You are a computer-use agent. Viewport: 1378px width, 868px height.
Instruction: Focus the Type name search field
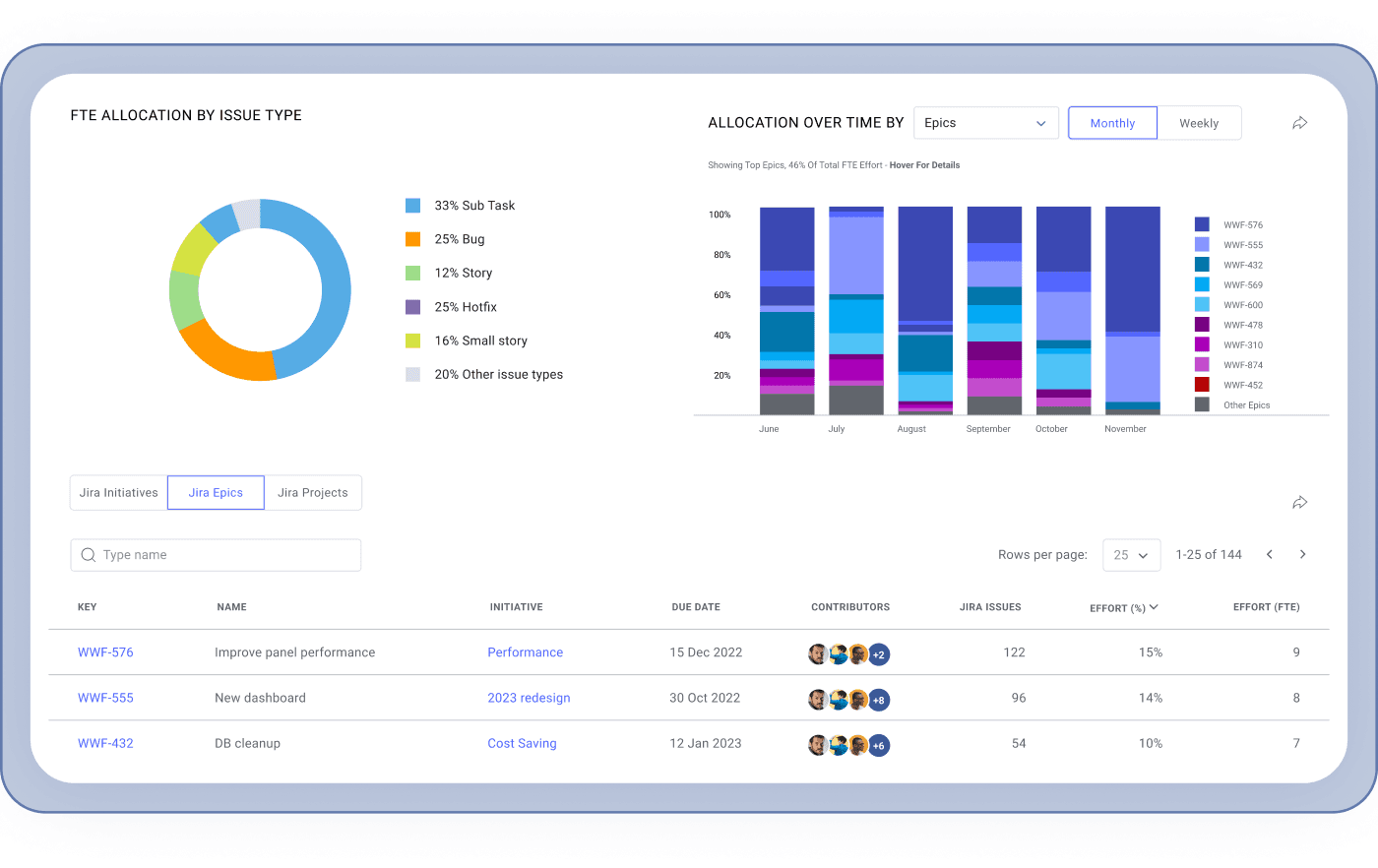[216, 555]
